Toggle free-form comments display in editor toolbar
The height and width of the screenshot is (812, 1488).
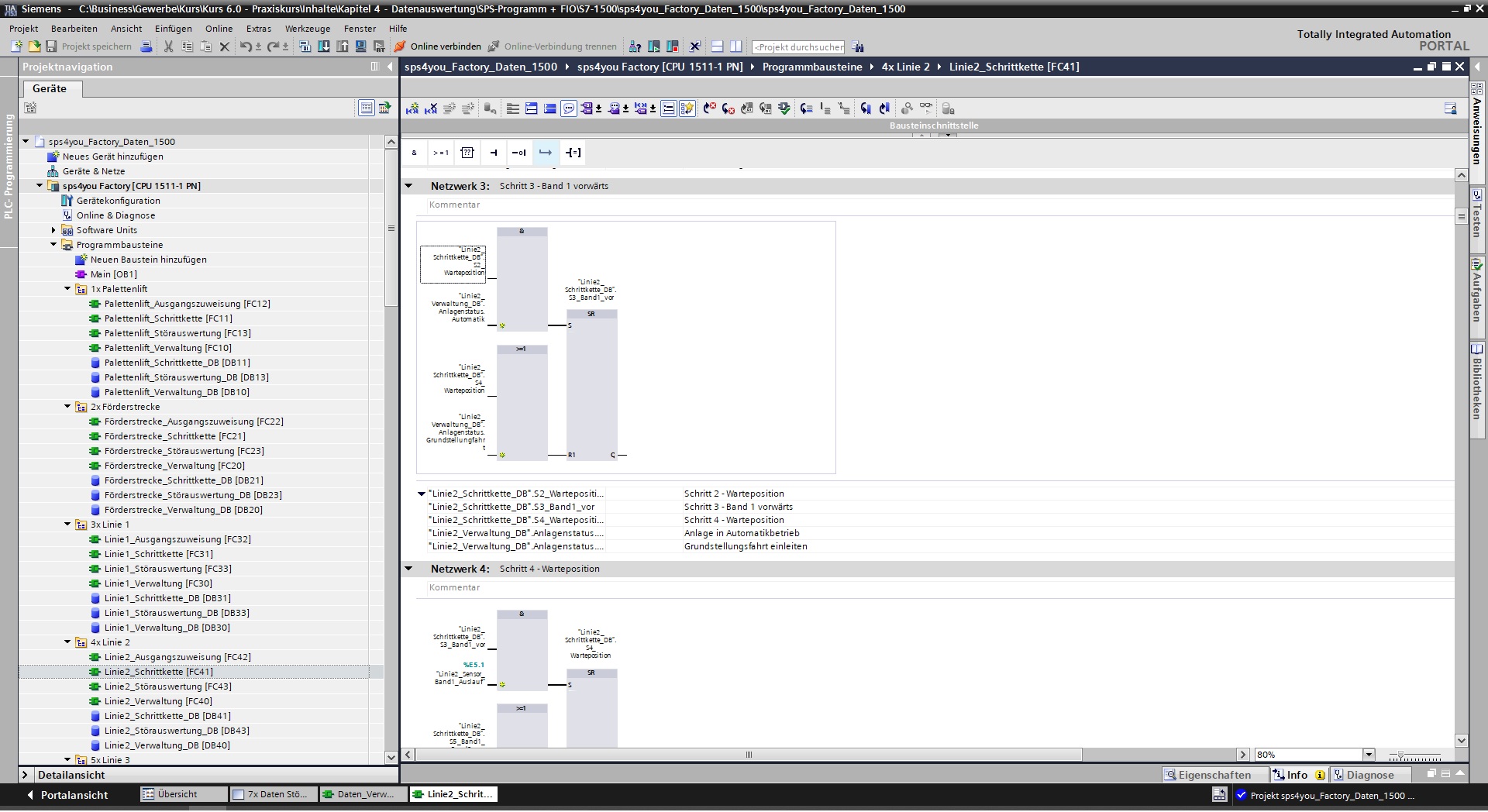tap(569, 108)
